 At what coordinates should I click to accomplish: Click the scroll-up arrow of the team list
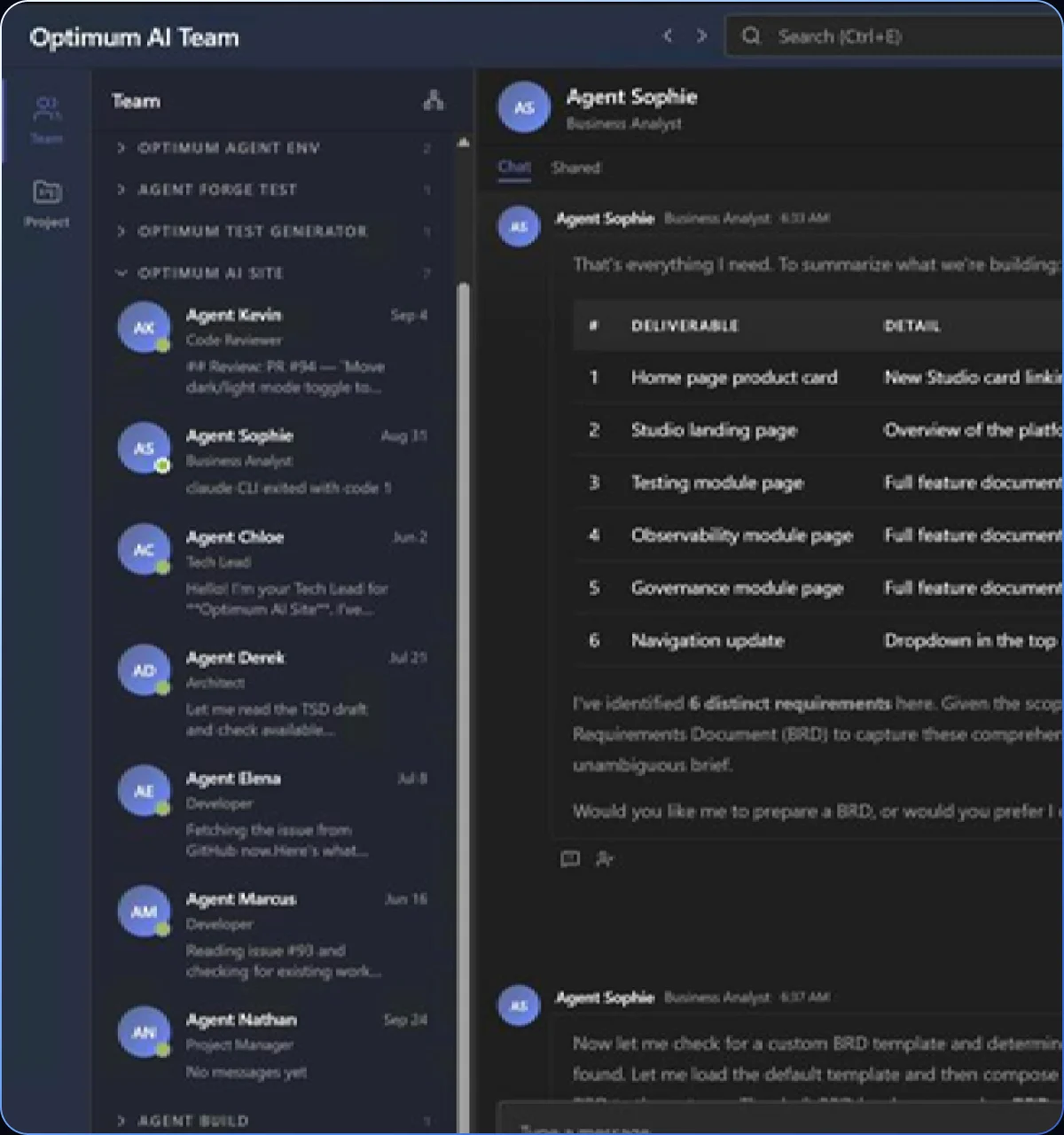[x=463, y=142]
